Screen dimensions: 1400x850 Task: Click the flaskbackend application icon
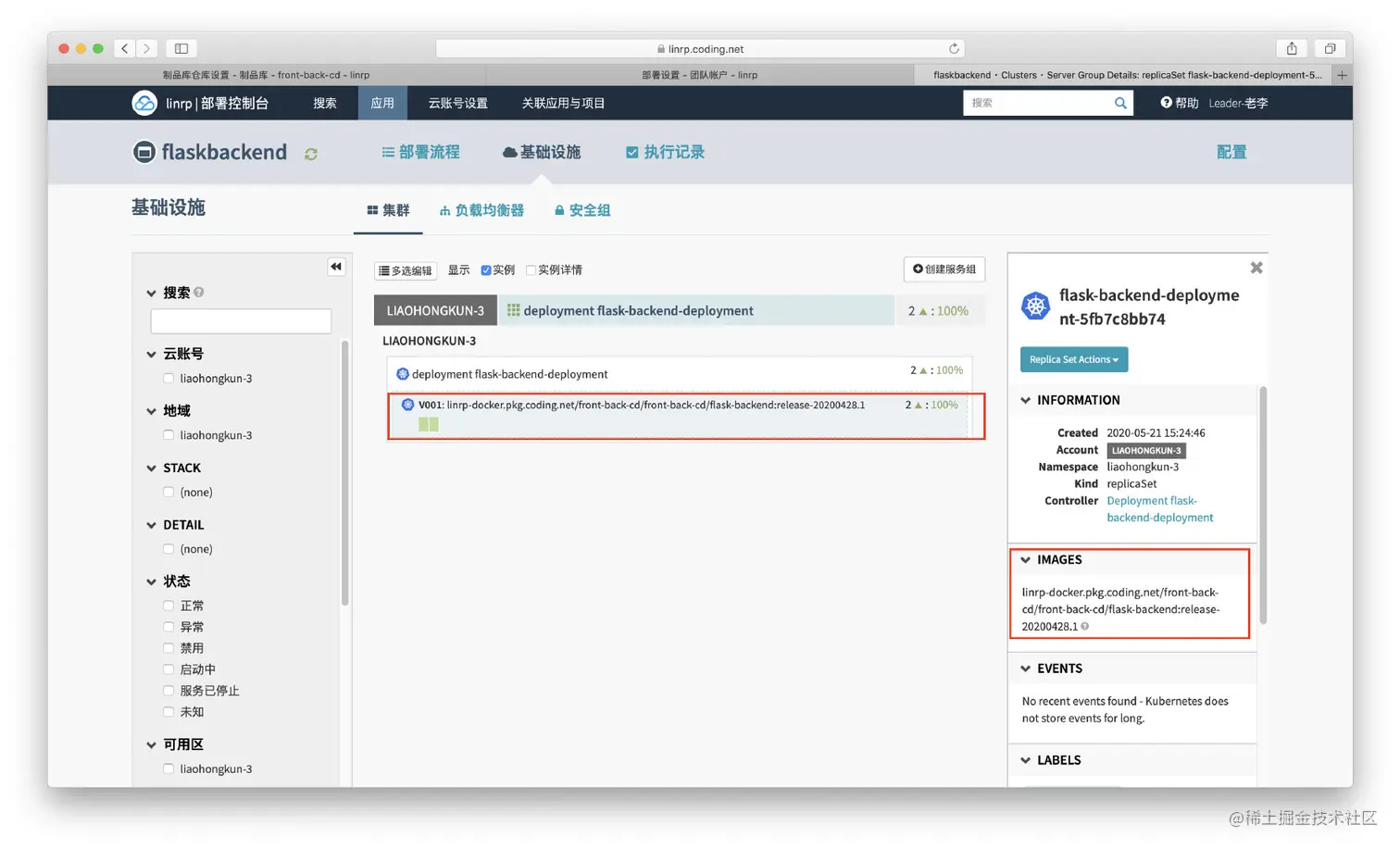[144, 152]
